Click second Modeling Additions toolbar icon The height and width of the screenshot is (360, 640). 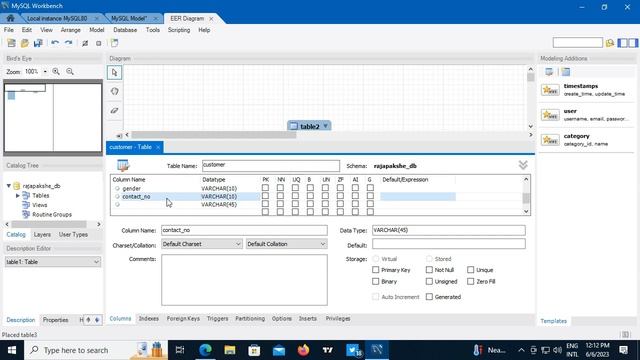coord(566,72)
